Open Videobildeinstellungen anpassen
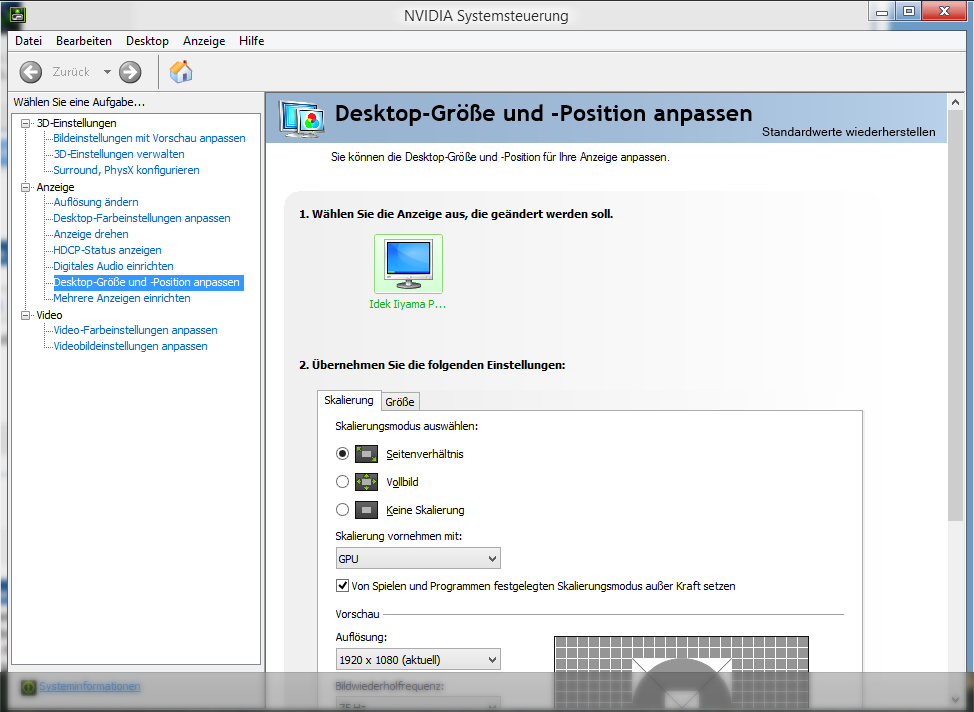974x712 pixels. [130, 346]
